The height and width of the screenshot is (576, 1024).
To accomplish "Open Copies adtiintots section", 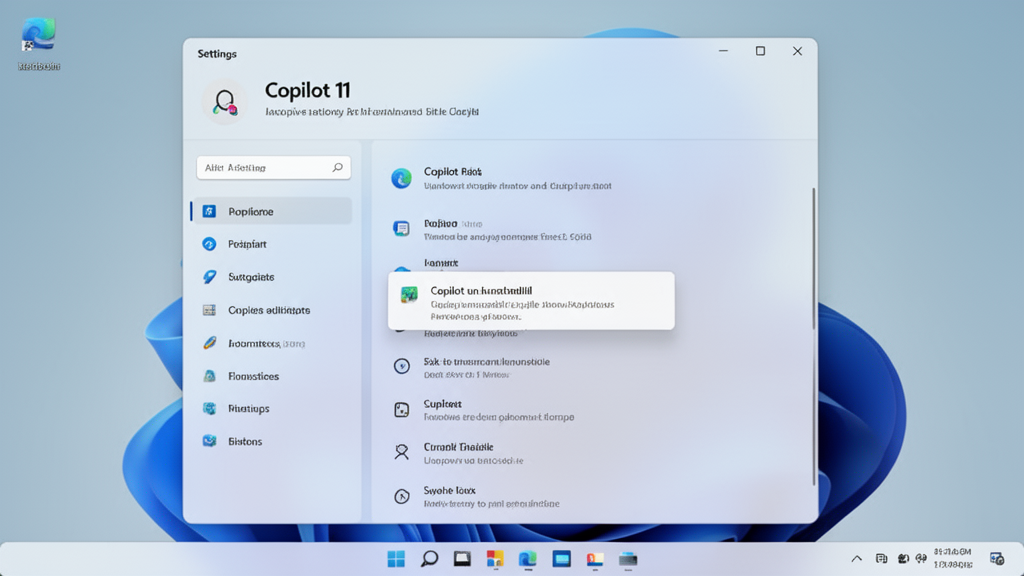I will [x=272, y=310].
